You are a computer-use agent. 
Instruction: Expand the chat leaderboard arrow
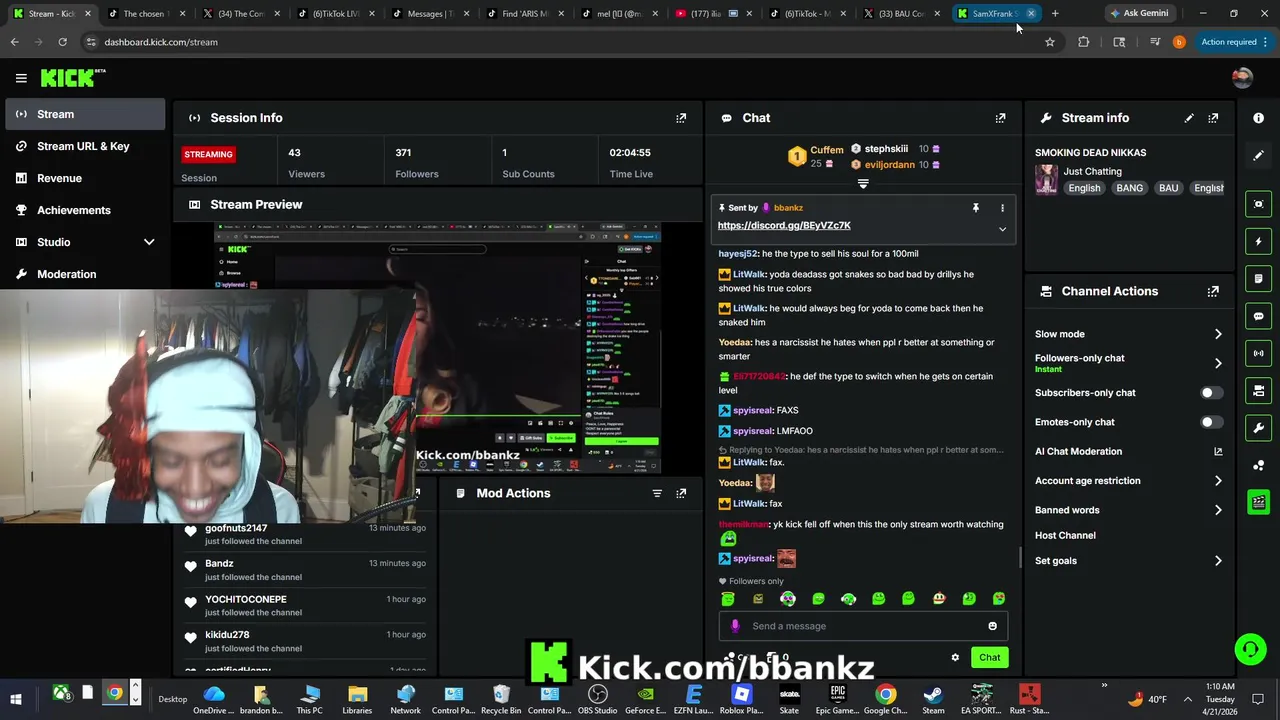tap(863, 184)
